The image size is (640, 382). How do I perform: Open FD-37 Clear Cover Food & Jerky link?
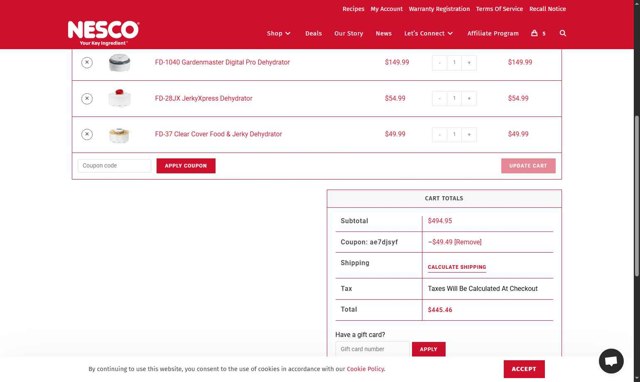[x=218, y=134]
